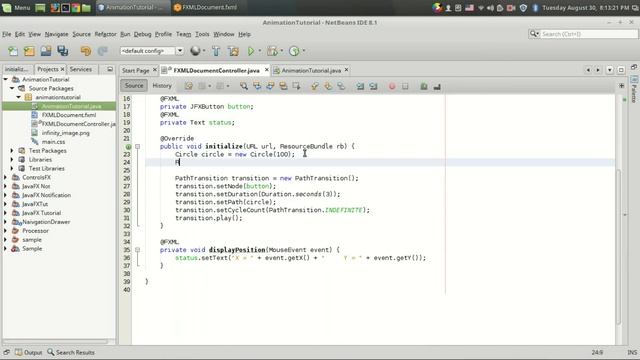Select infinity_image.png in project tree
The height and width of the screenshot is (360, 640).
pyautogui.click(x=65, y=133)
